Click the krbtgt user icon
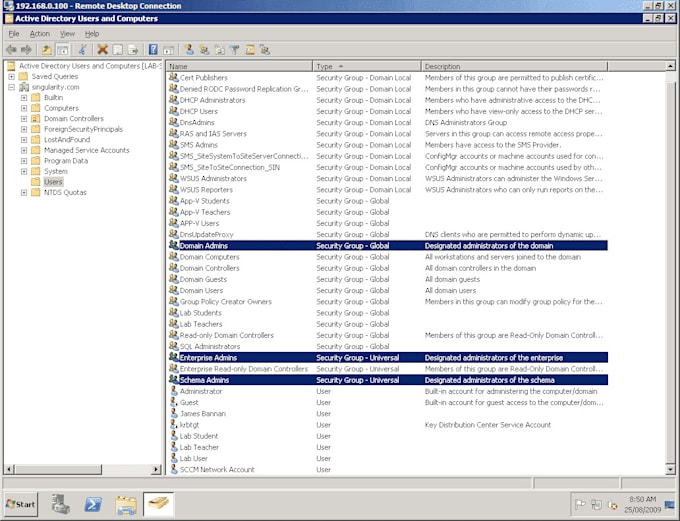Viewport: 680px width, 521px height. click(x=173, y=425)
